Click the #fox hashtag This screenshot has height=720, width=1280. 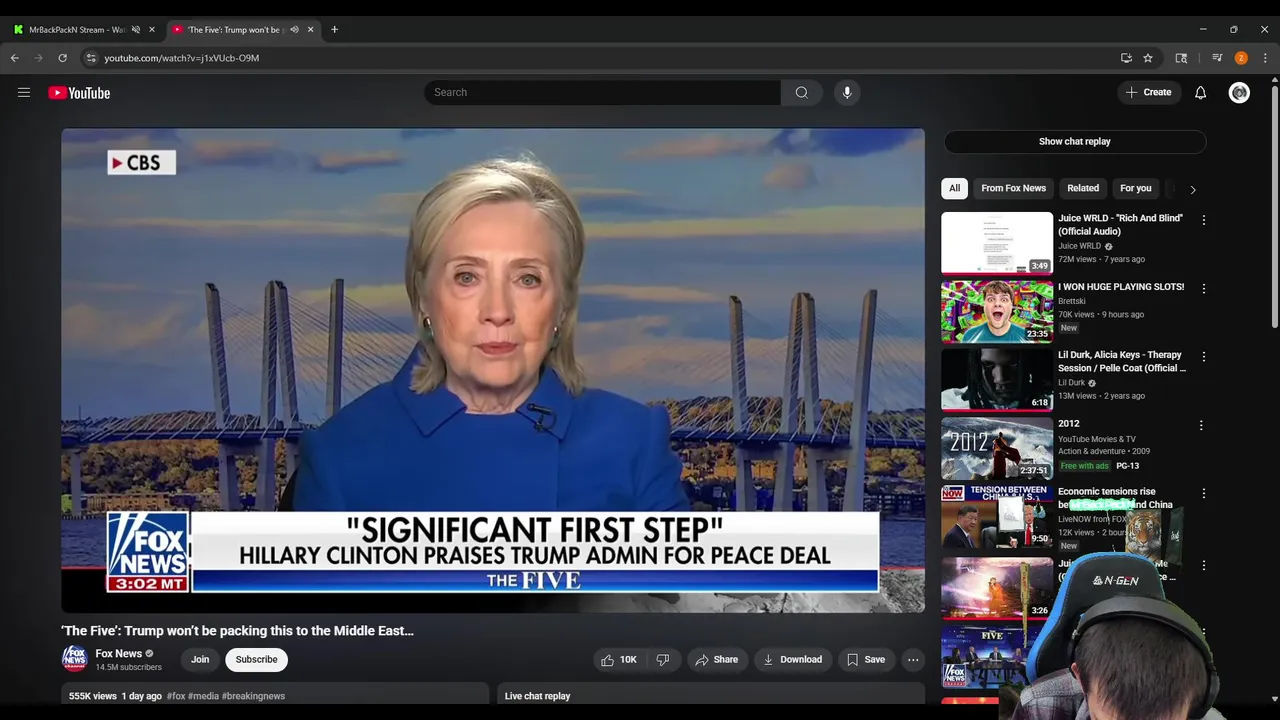176,696
